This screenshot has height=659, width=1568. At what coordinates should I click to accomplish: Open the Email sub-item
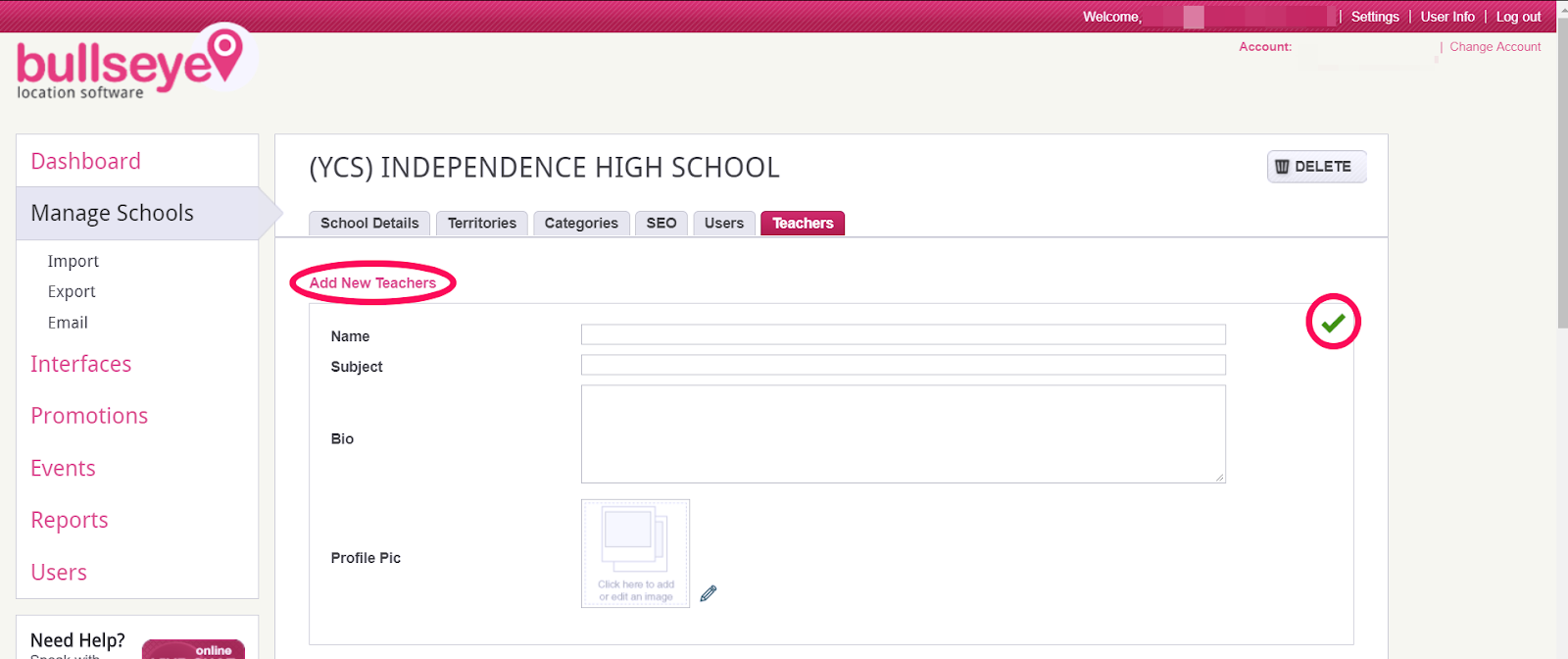(68, 323)
